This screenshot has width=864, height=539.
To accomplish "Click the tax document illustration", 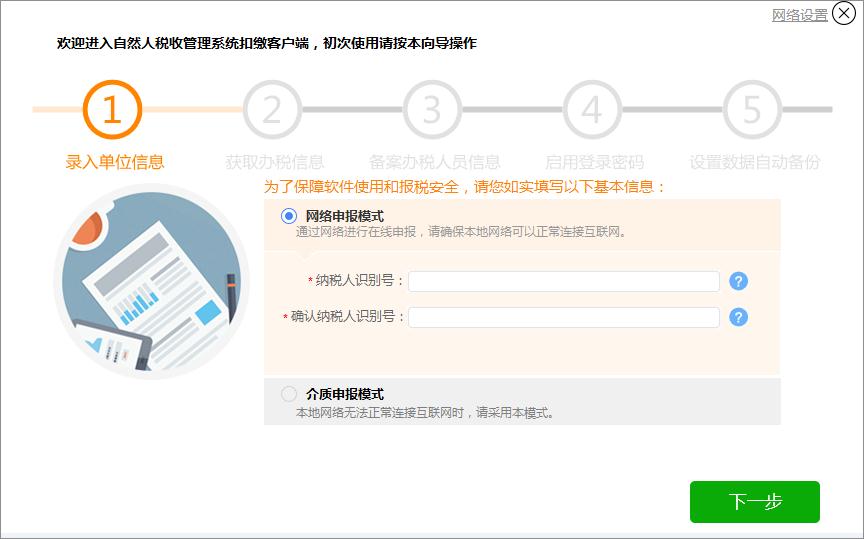I will (151, 282).
